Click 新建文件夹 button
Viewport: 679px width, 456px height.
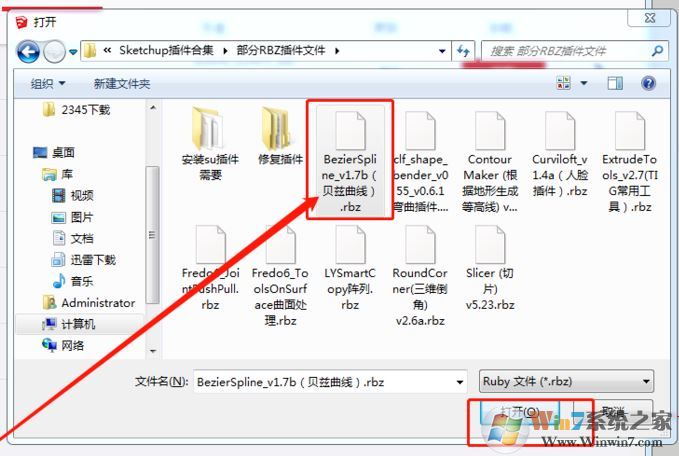coord(122,84)
